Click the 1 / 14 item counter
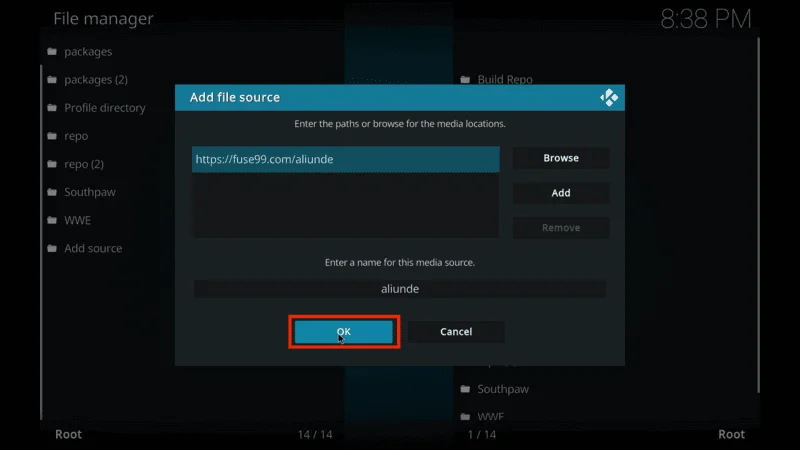Image resolution: width=800 pixels, height=450 pixels. click(482, 435)
